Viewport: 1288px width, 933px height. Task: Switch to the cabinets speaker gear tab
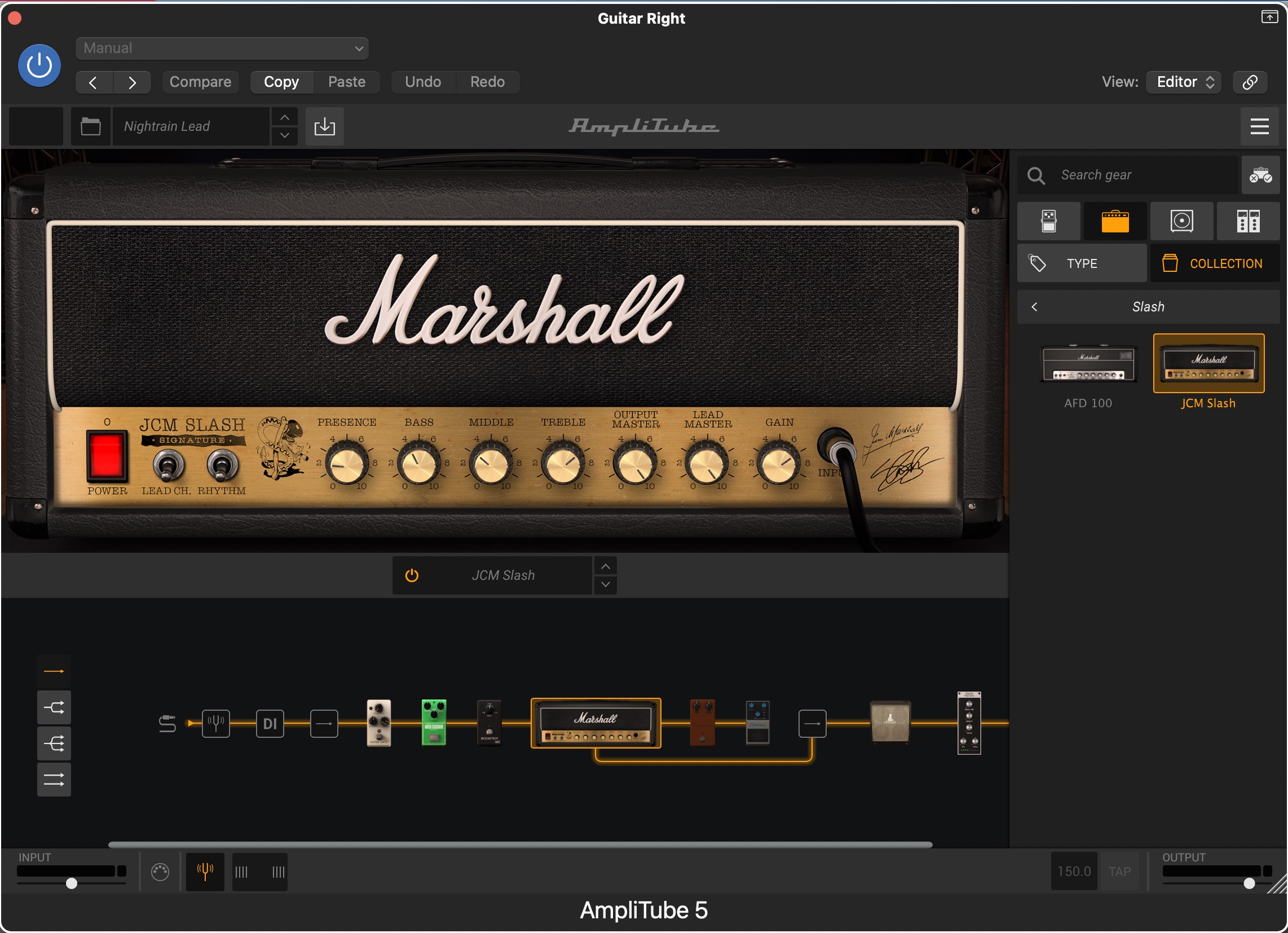[x=1183, y=222]
